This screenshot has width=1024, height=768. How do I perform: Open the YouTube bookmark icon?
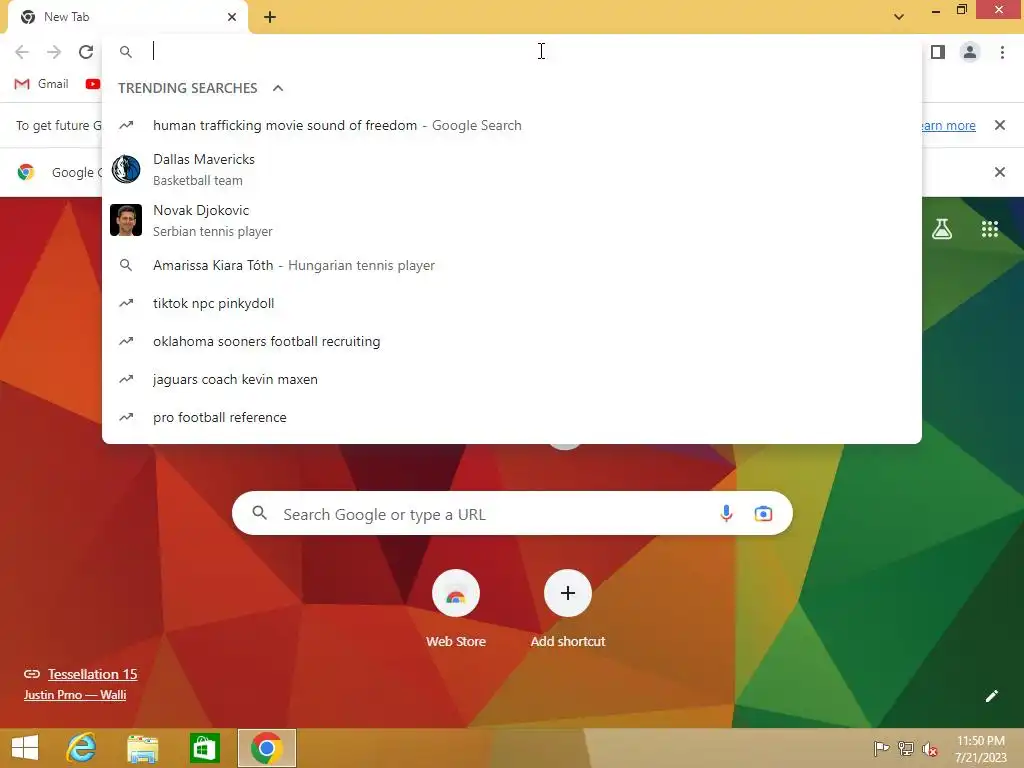pyautogui.click(x=93, y=84)
